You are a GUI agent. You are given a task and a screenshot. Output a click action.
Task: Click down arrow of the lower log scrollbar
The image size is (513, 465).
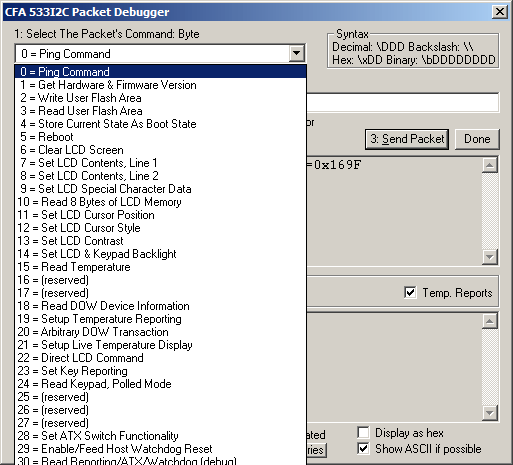[490, 413]
